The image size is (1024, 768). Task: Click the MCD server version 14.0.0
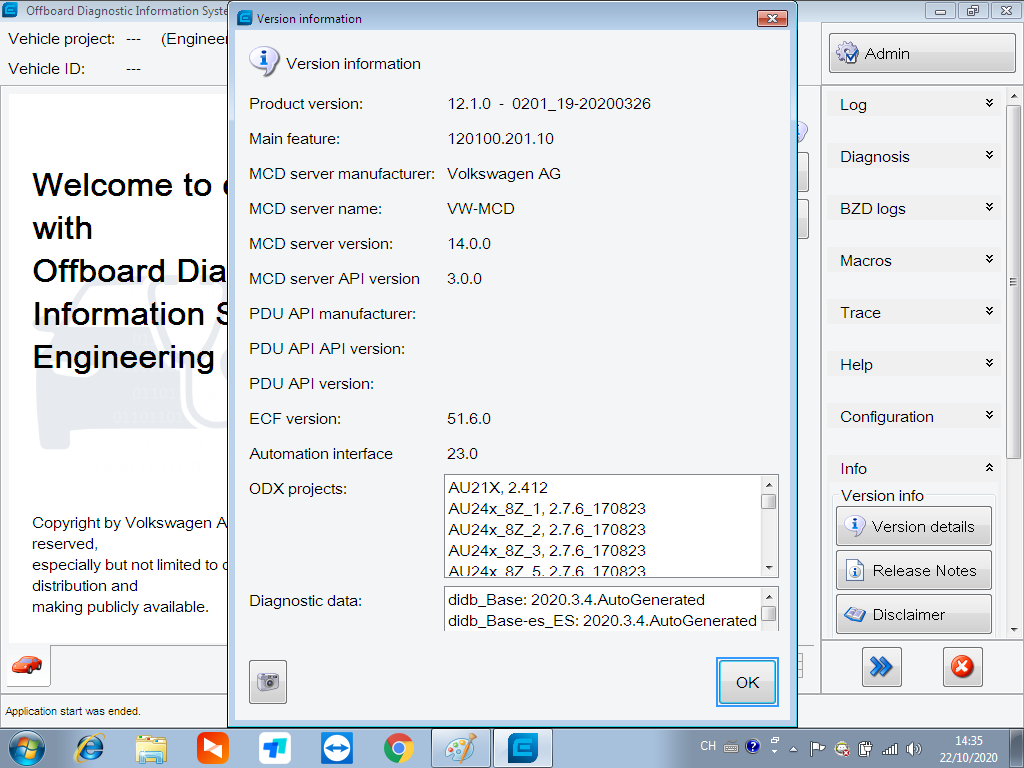(469, 244)
